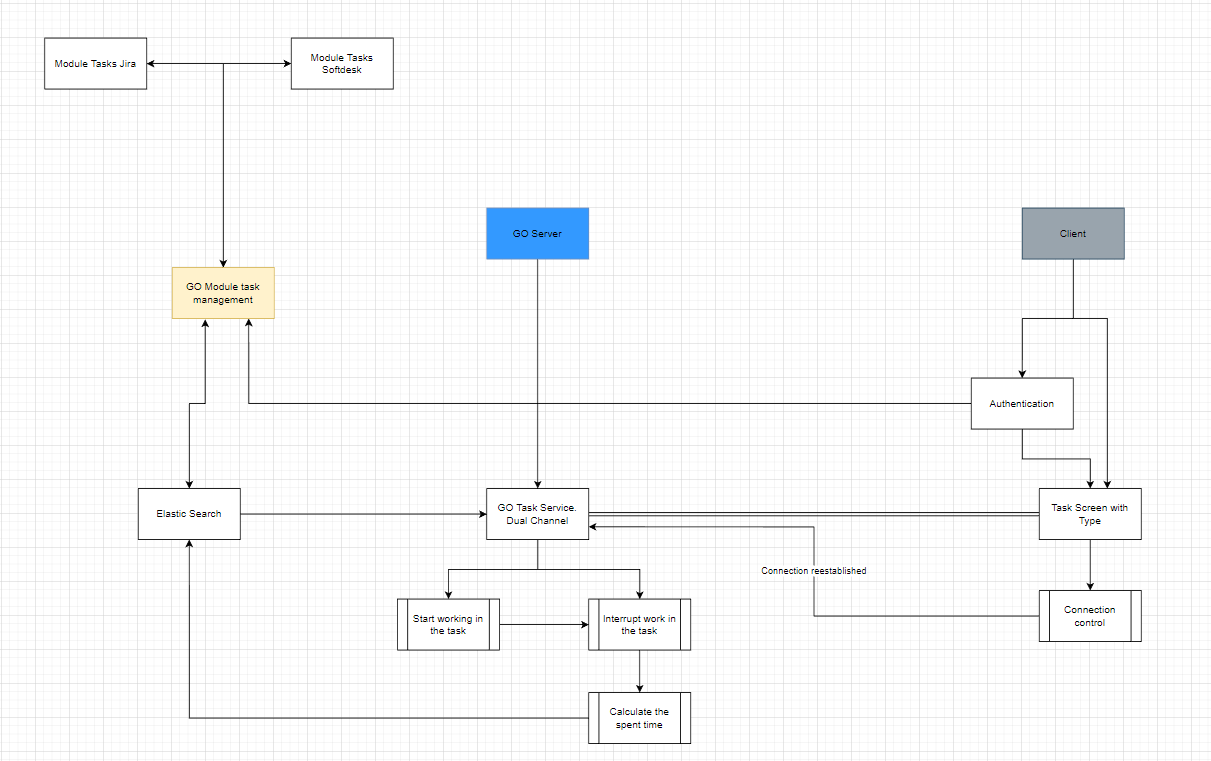Select the Task Screen with Type node
The image size is (1211, 761).
1089,513
